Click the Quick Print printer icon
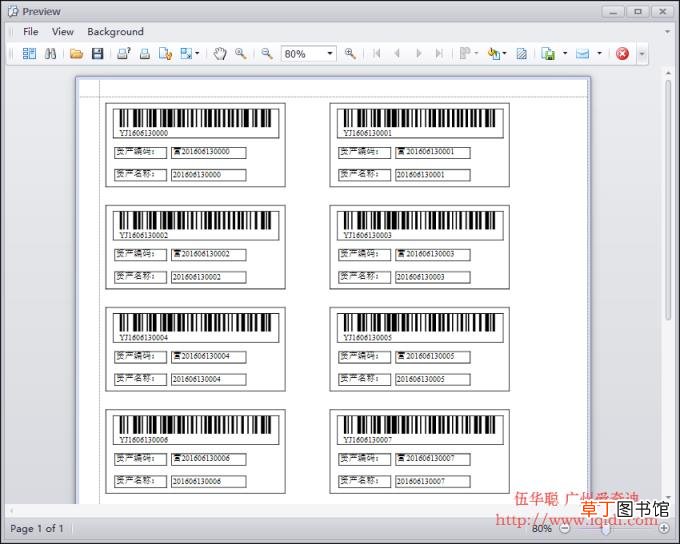680x544 pixels. click(145, 54)
